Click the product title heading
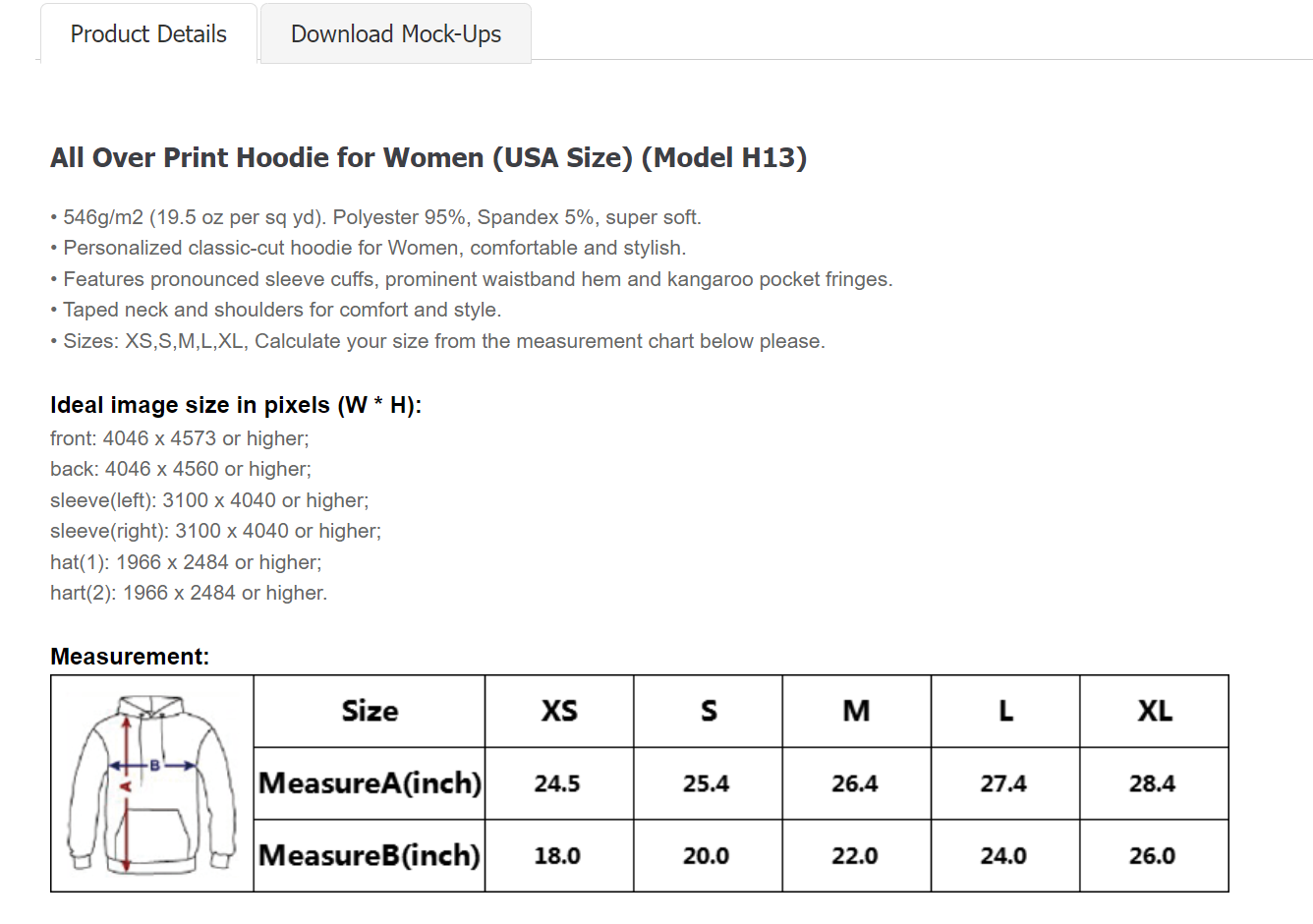1313x924 pixels. pos(428,156)
